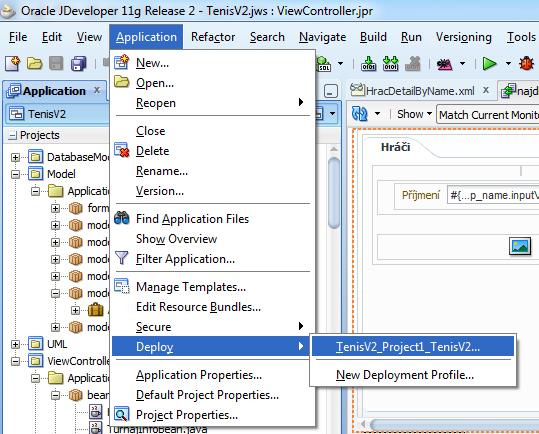539x434 pixels.
Task: Expand the DatabaseModel project node
Action: point(15,157)
